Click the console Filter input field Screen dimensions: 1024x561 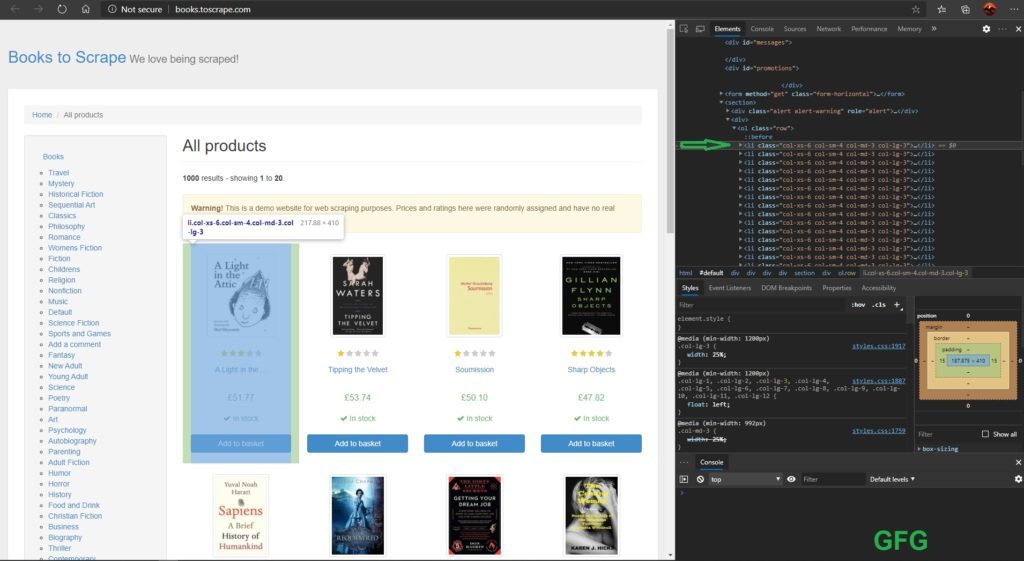coord(832,479)
